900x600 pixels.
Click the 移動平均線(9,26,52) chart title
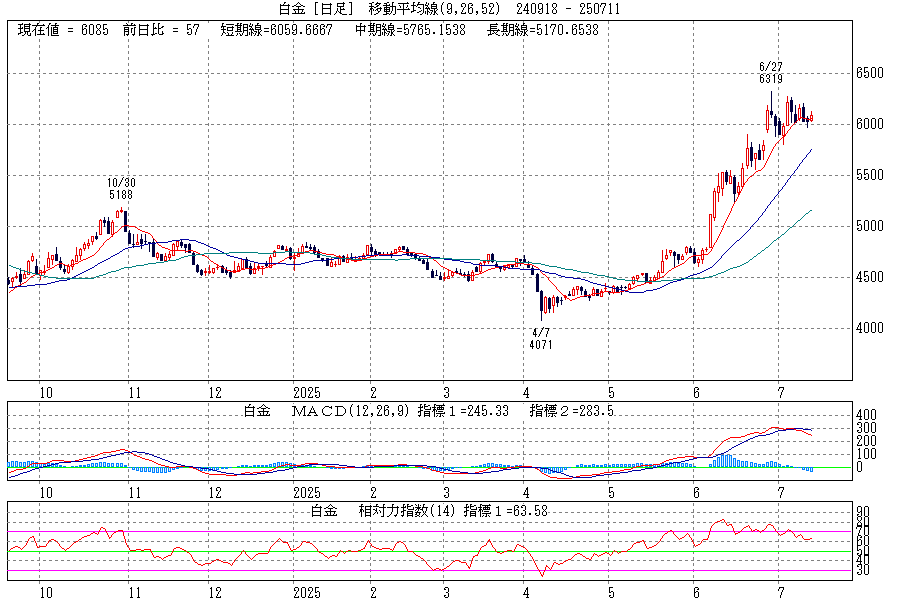tap(435, 9)
